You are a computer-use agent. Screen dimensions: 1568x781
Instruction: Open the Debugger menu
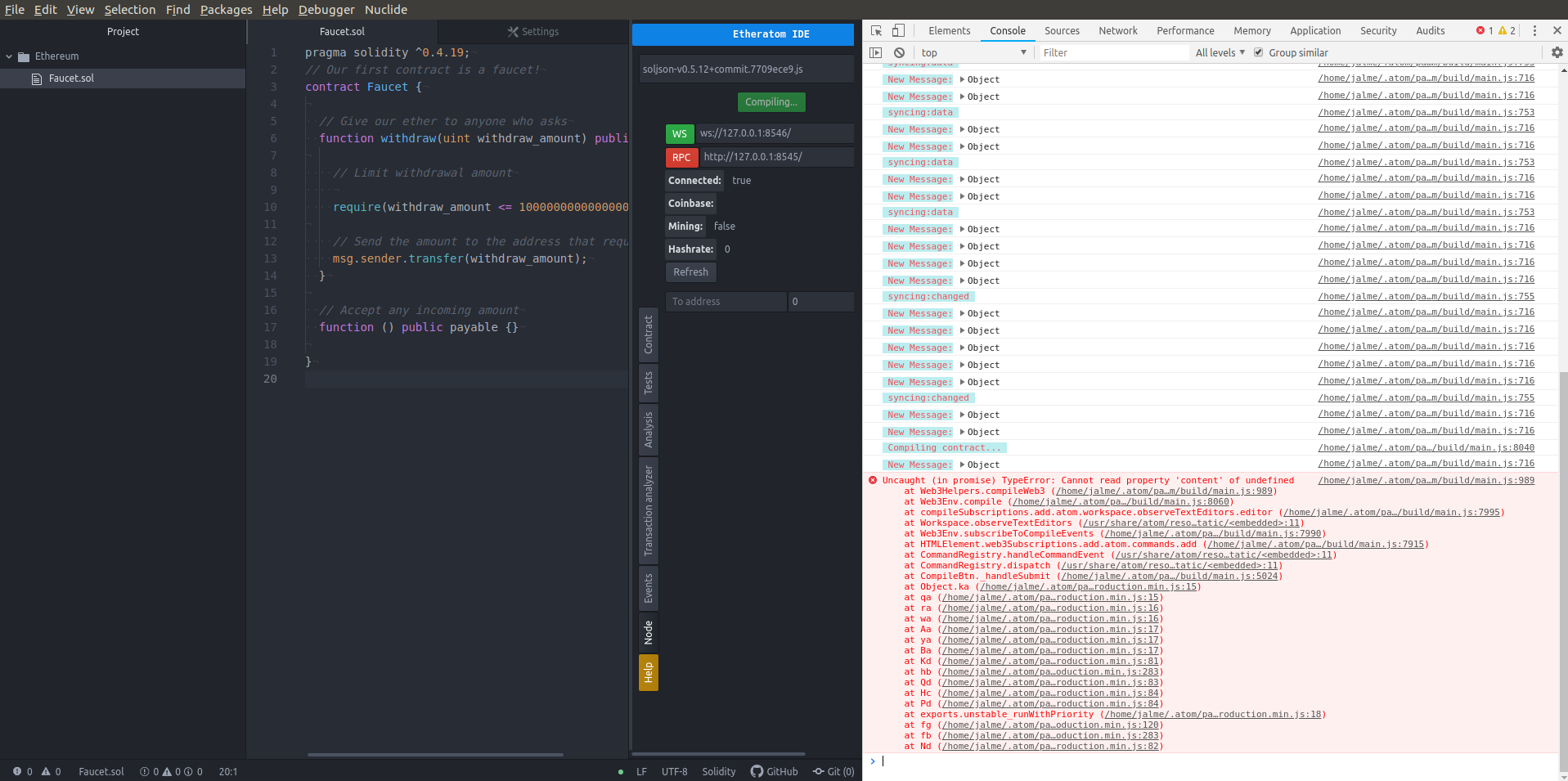point(326,10)
